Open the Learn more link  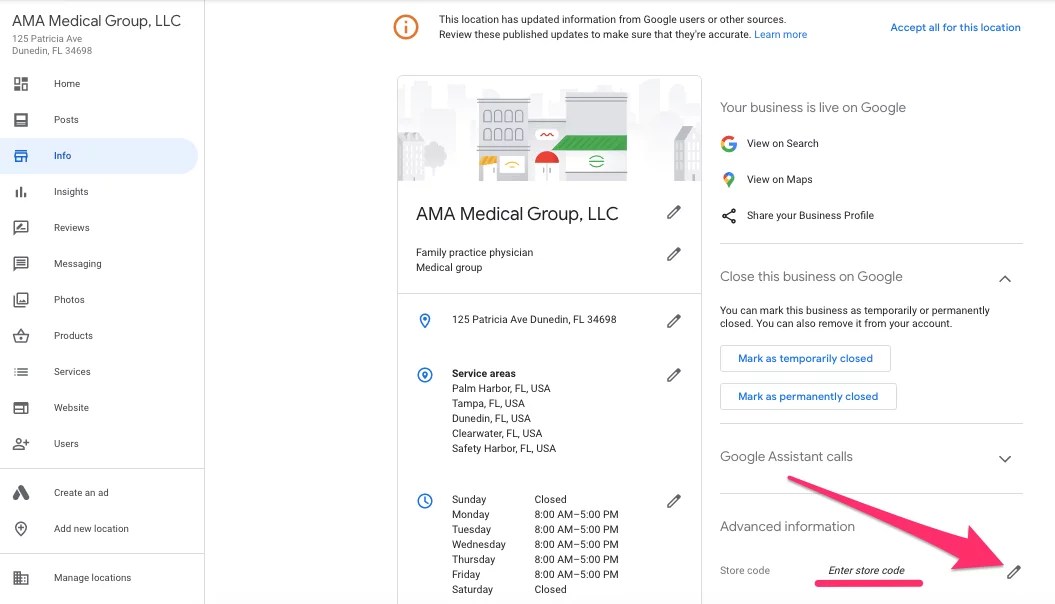point(780,34)
